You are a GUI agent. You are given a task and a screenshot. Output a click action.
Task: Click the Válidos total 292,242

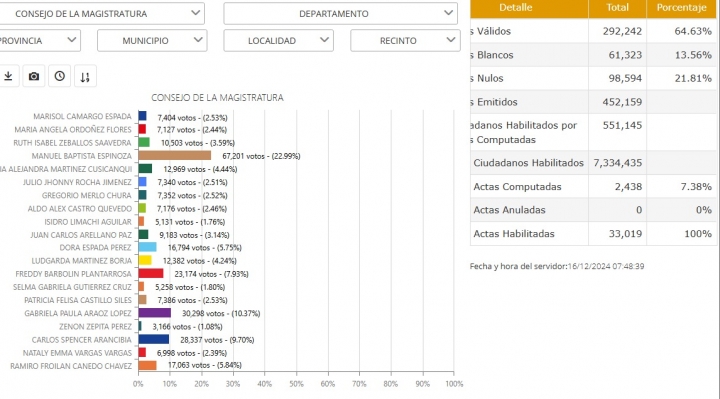click(x=622, y=31)
